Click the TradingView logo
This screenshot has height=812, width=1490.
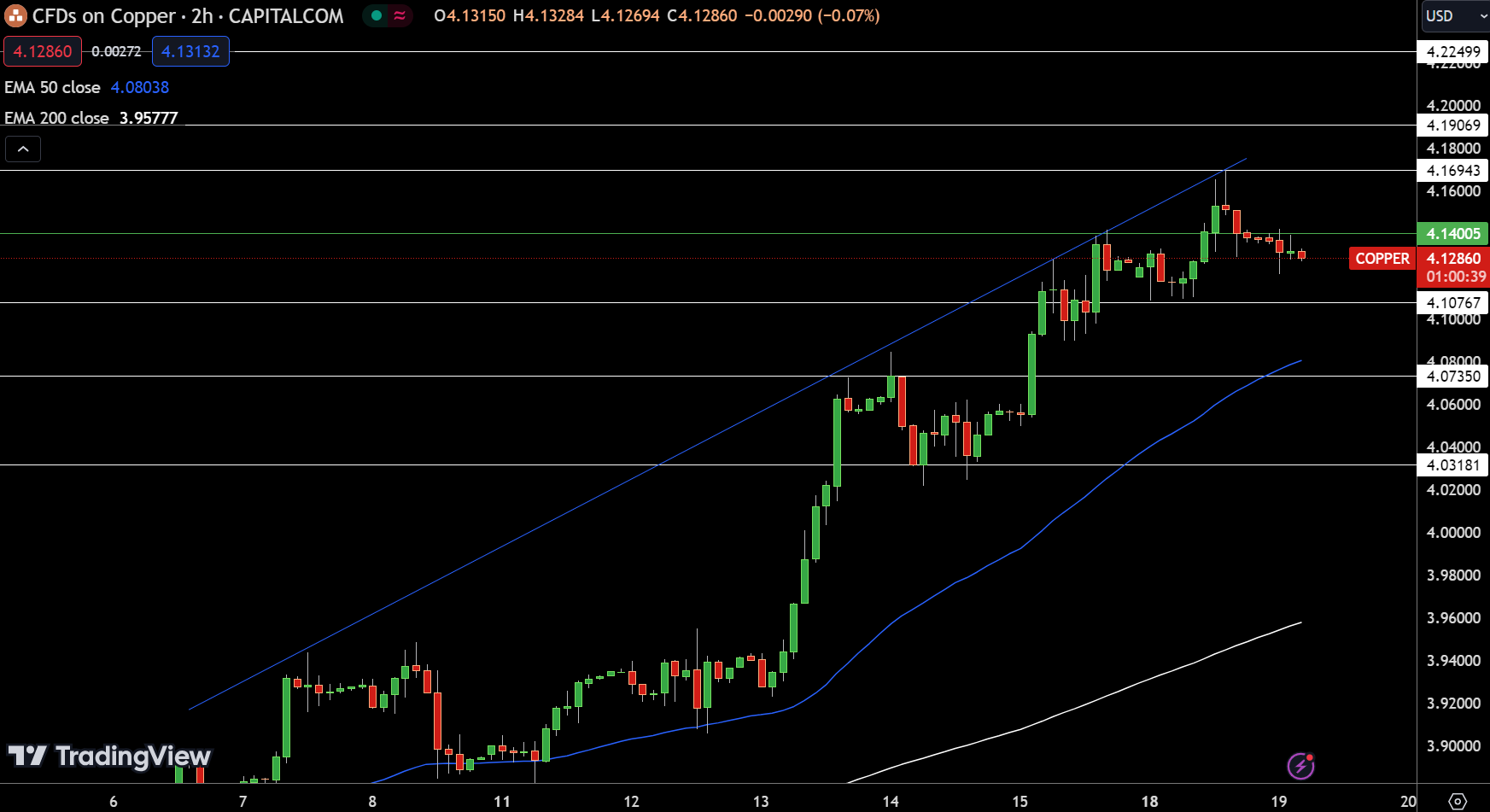(109, 757)
